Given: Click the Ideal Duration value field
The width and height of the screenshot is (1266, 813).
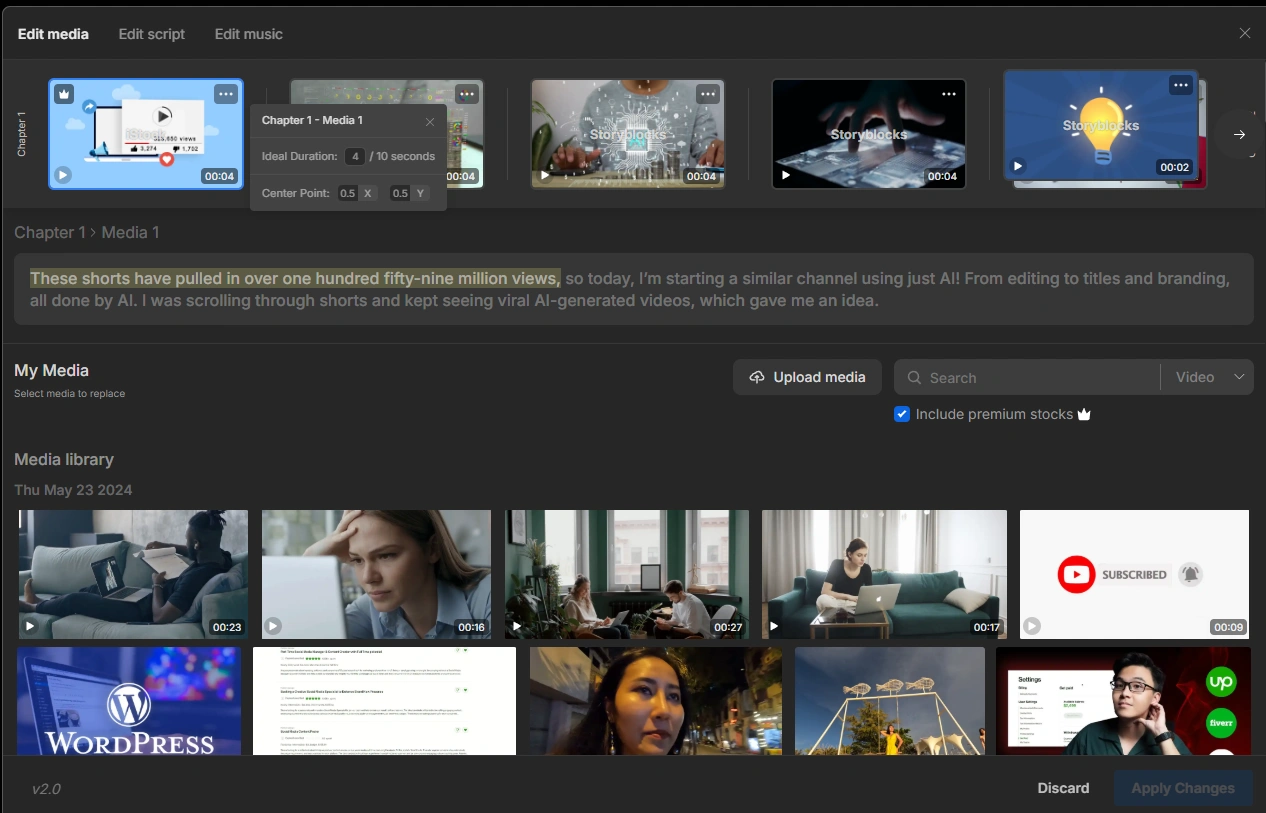Looking at the screenshot, I should point(354,156).
